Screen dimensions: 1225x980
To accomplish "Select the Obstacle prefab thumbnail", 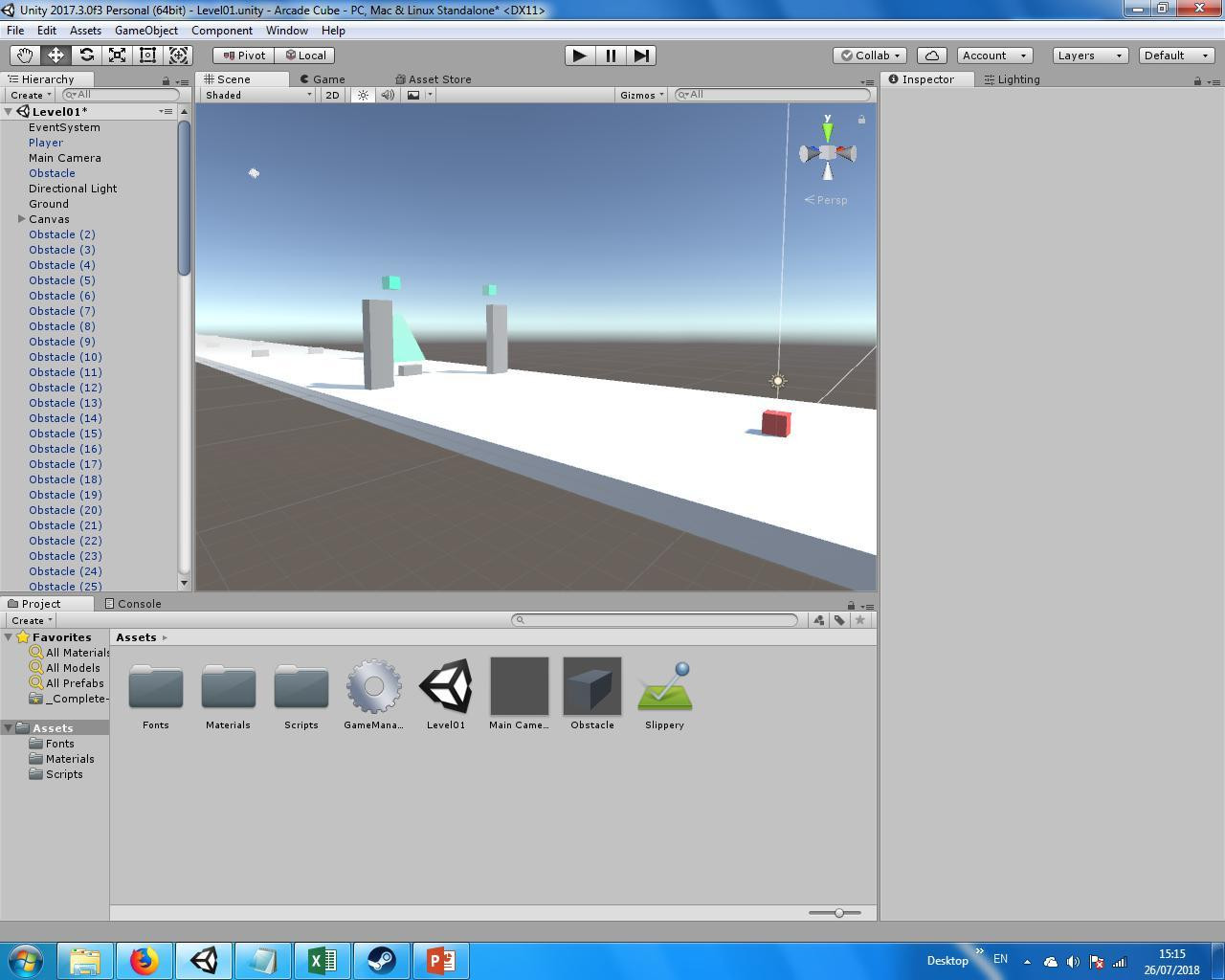I will [592, 686].
